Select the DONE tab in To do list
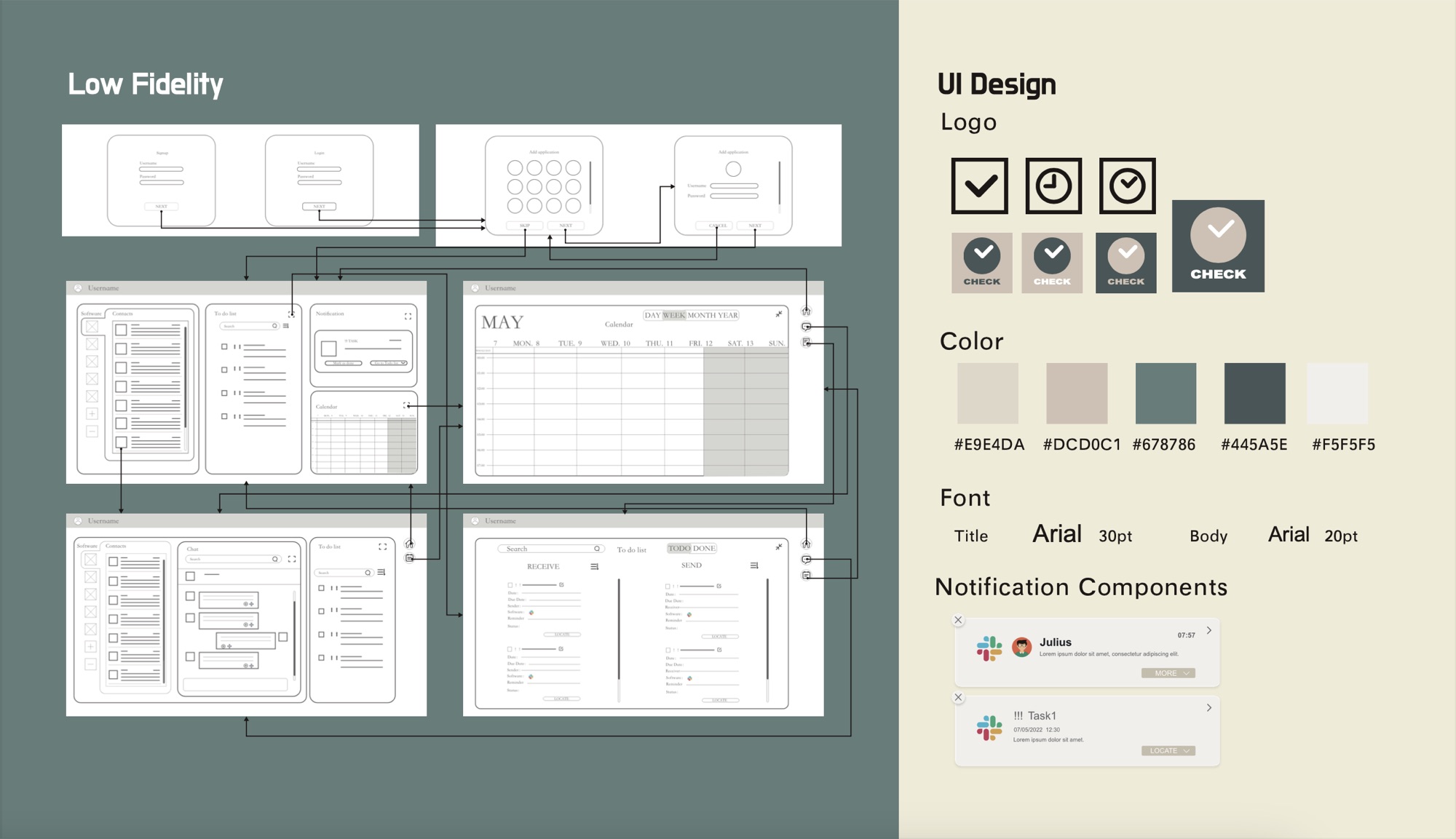The height and width of the screenshot is (839, 1456). tap(704, 548)
